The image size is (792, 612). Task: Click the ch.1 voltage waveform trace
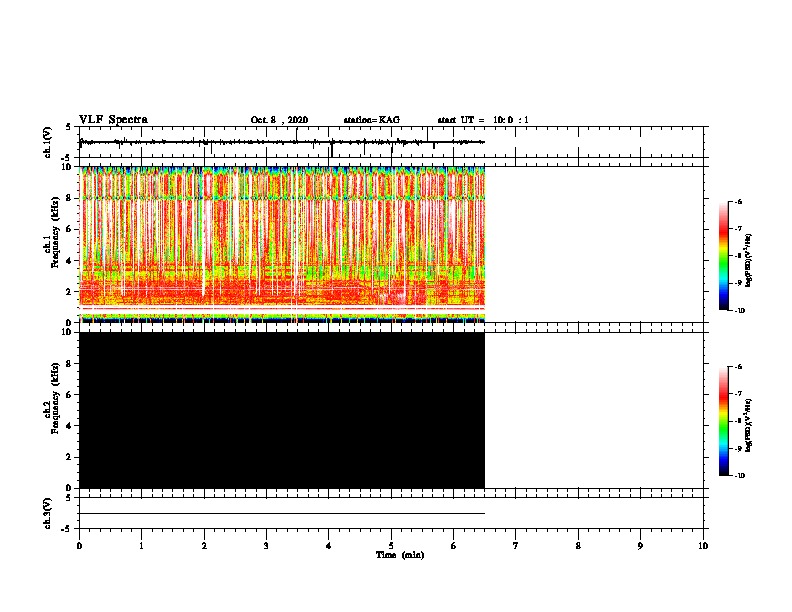click(282, 142)
